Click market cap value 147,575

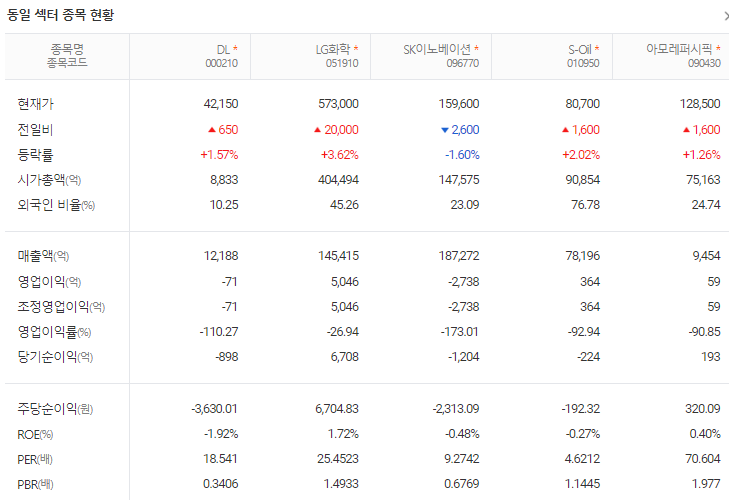click(459, 180)
